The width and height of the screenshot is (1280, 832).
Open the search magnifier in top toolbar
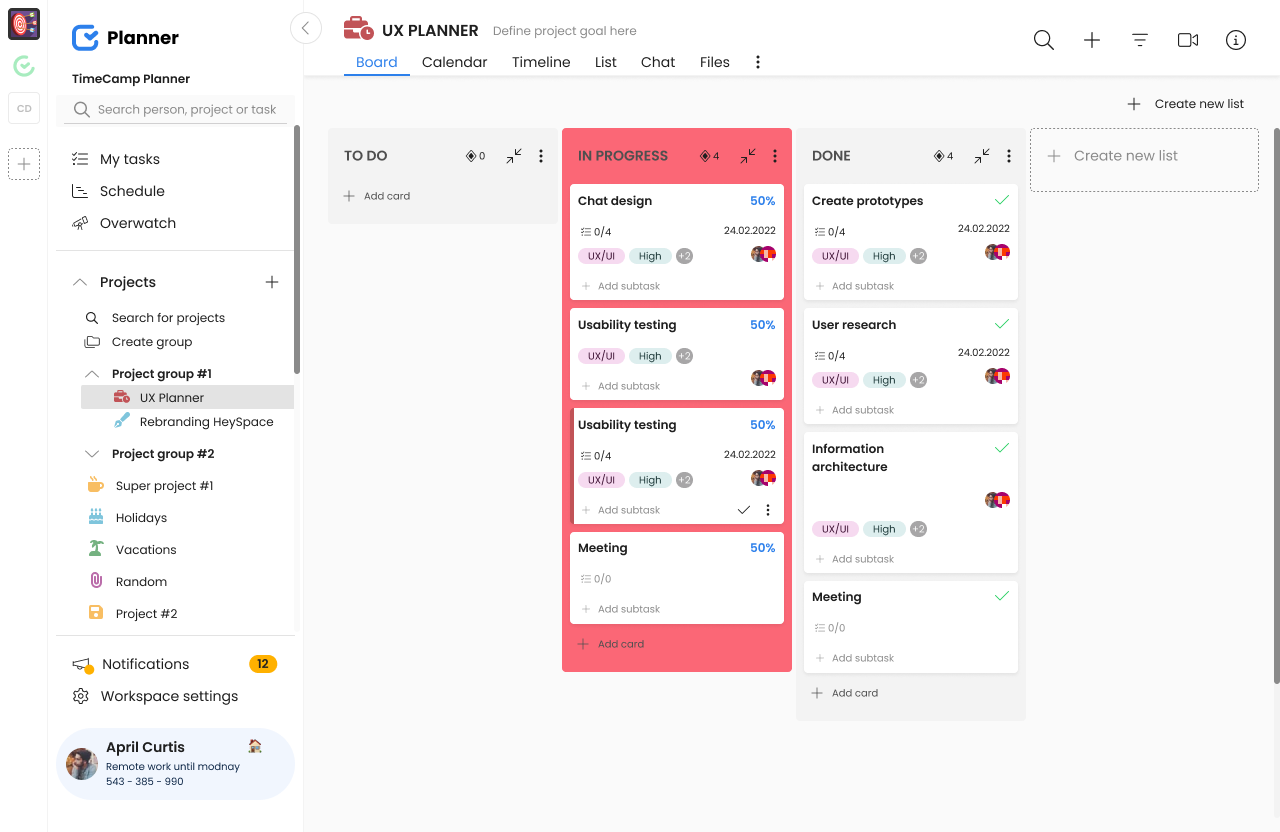(x=1044, y=40)
